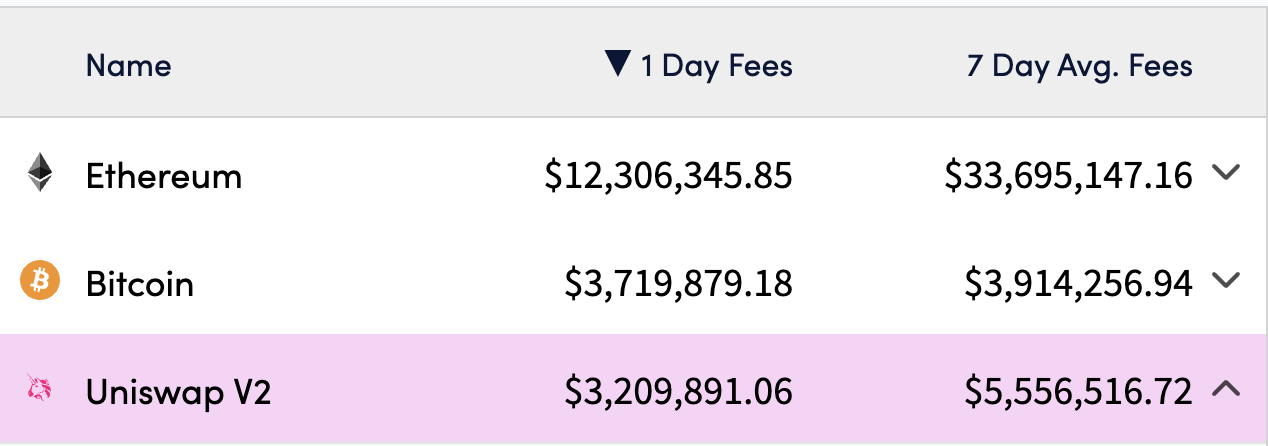Click the highlighted Uniswap V2 table row
1268x446 pixels.
[x=634, y=389]
